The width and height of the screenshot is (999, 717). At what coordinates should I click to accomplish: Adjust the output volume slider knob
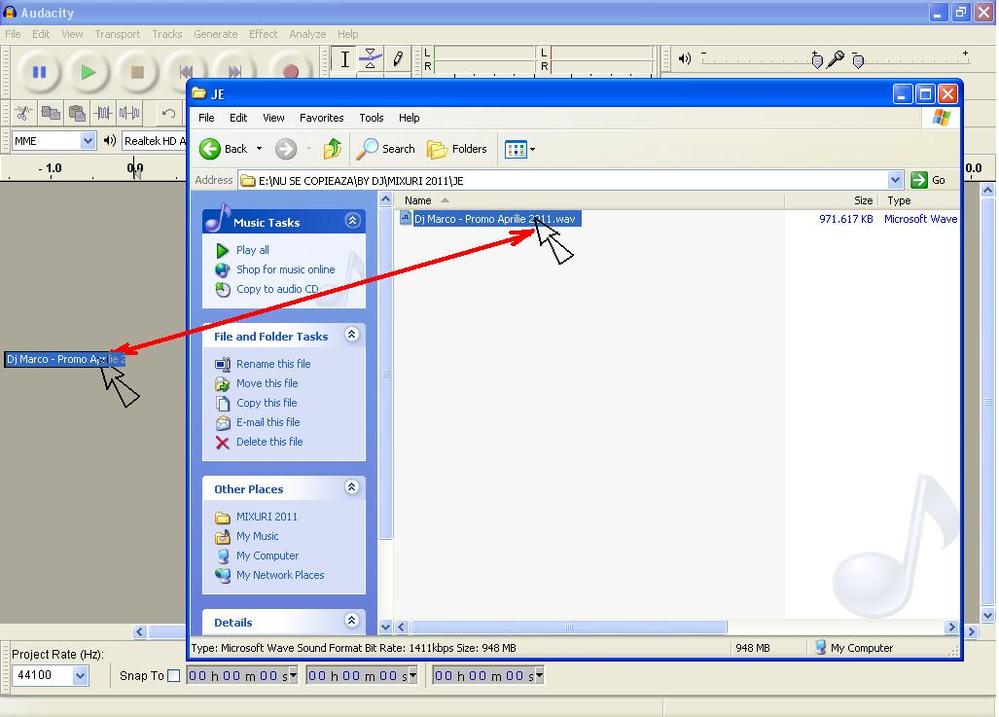tap(817, 61)
